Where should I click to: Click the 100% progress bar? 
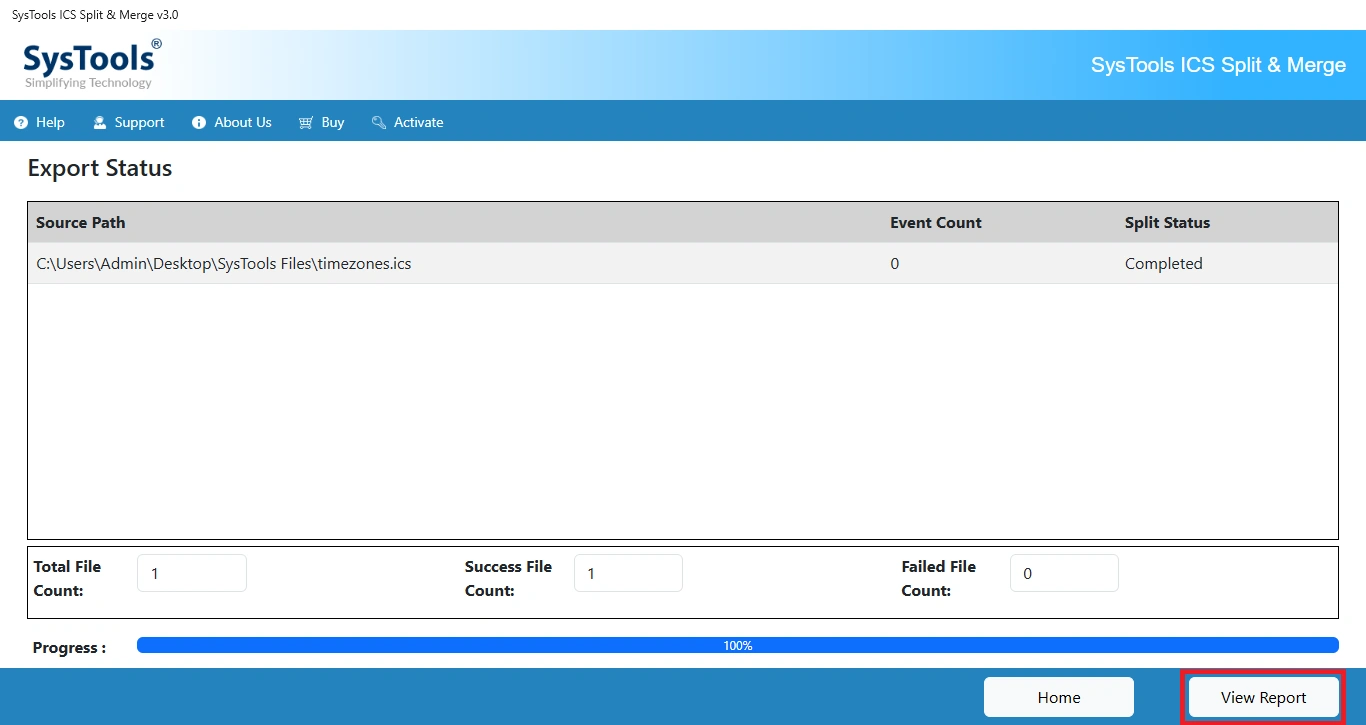coord(738,645)
